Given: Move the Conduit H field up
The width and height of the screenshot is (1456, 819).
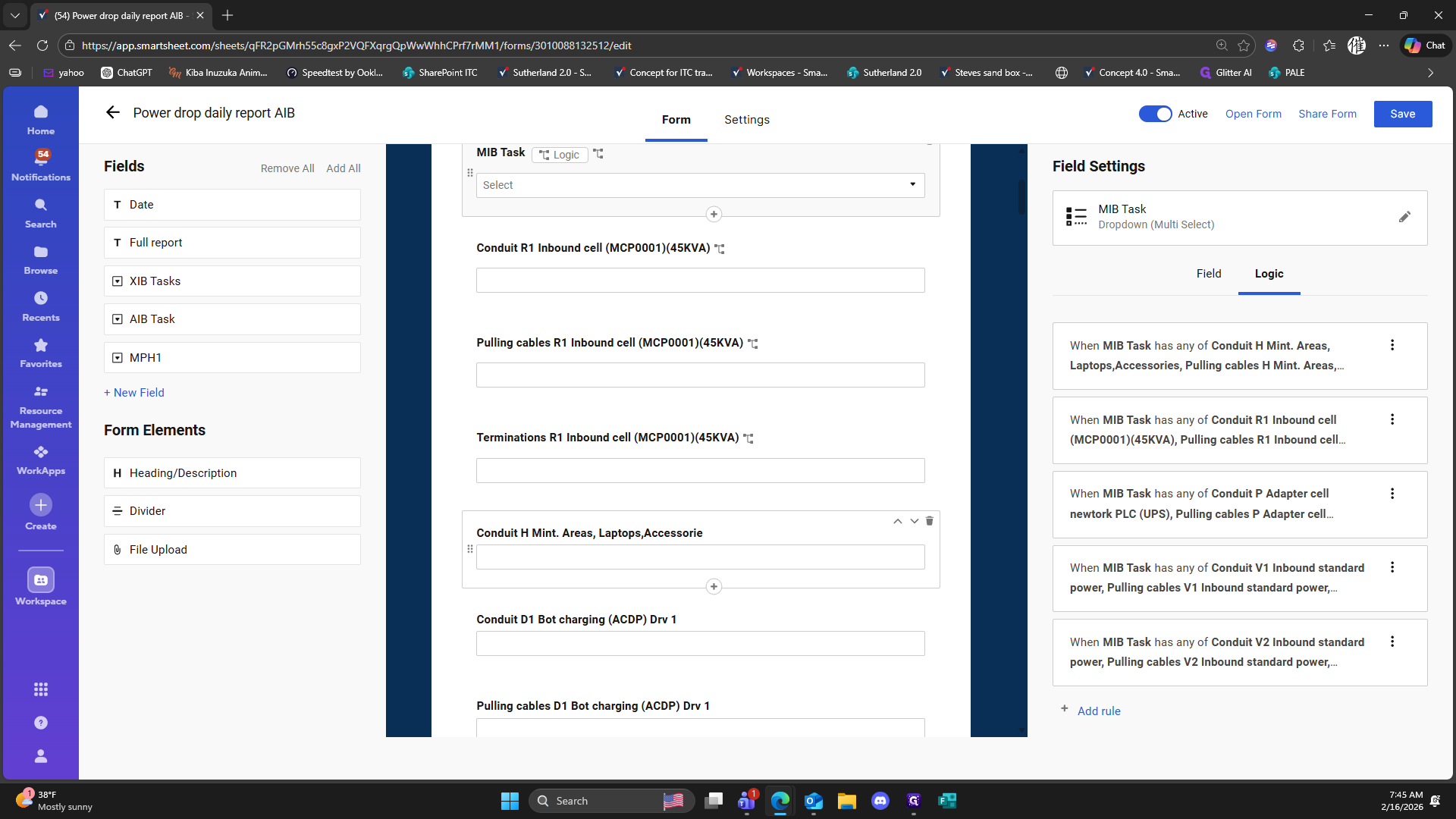Looking at the screenshot, I should coord(898,521).
